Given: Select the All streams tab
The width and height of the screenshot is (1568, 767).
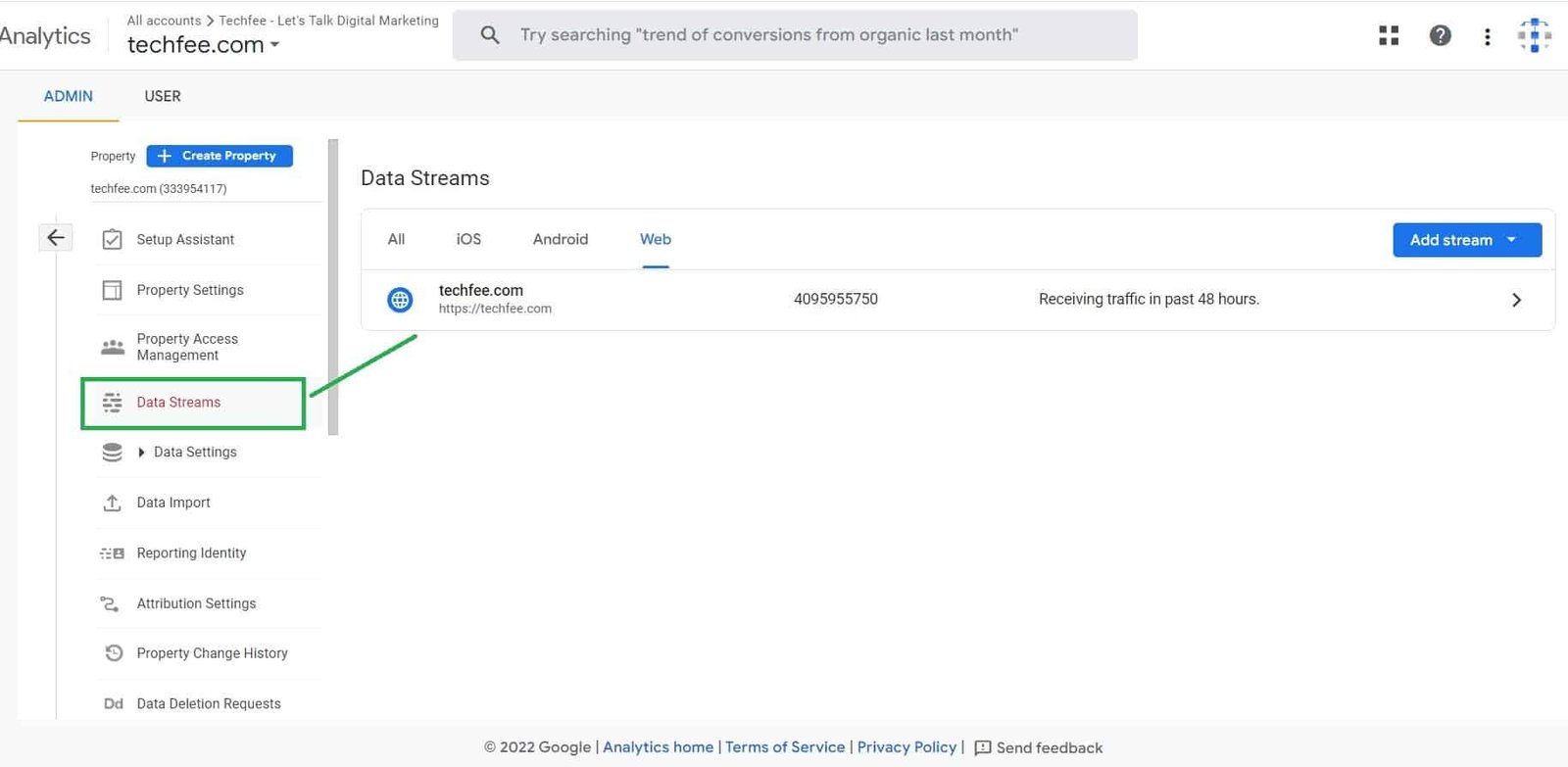Looking at the screenshot, I should [x=396, y=239].
